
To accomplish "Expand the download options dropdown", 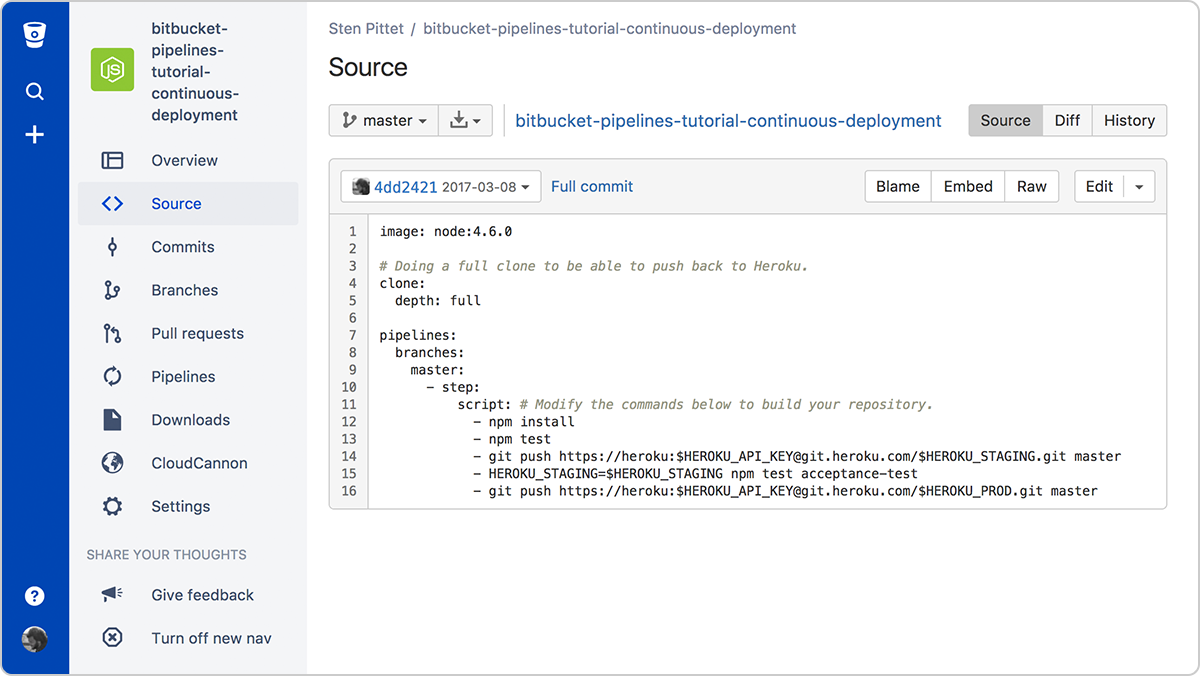I will pyautogui.click(x=465, y=120).
